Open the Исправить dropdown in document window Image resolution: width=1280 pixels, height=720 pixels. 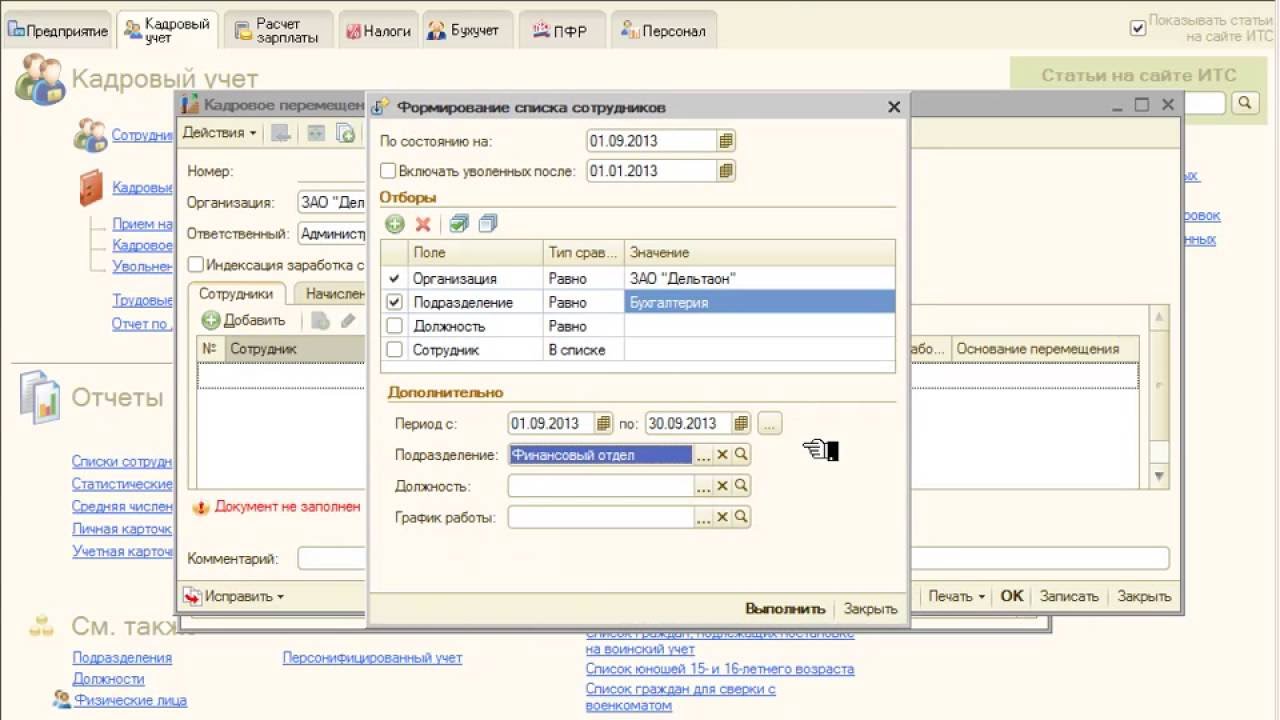tap(233, 596)
